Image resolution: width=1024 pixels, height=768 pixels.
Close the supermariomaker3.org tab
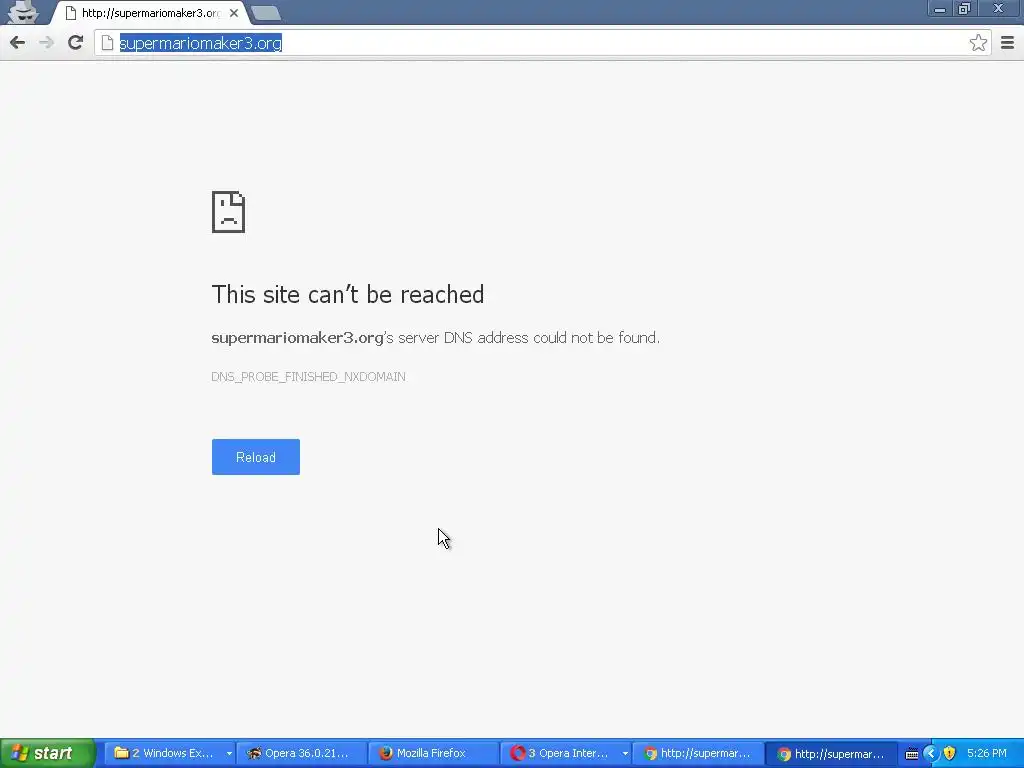click(x=234, y=12)
